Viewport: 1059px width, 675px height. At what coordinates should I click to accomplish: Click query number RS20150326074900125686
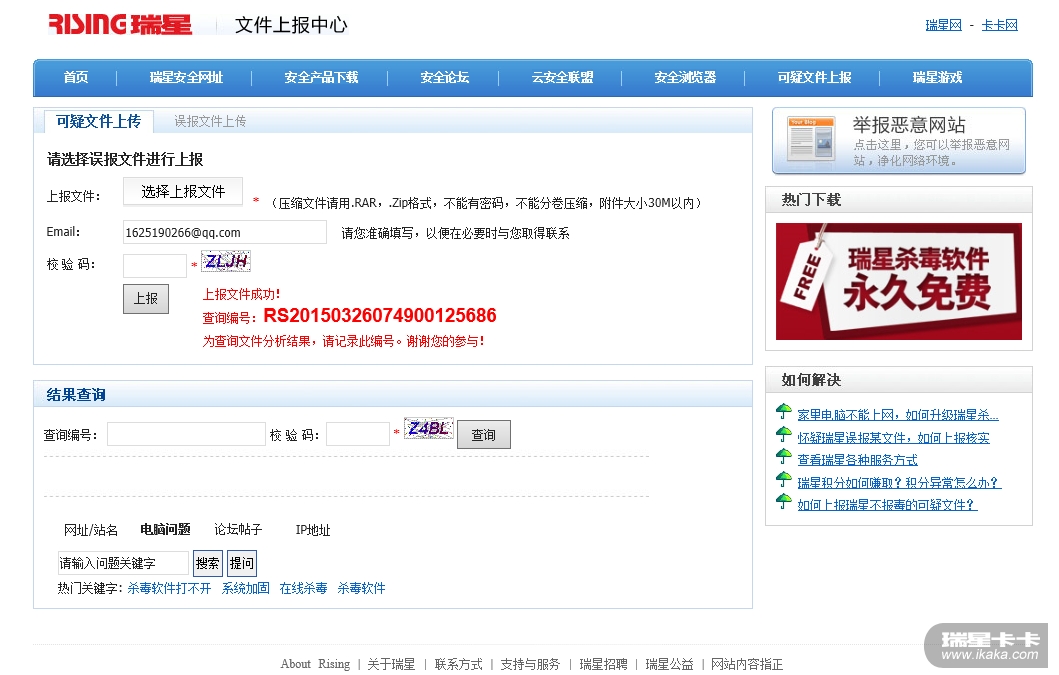click(x=380, y=316)
